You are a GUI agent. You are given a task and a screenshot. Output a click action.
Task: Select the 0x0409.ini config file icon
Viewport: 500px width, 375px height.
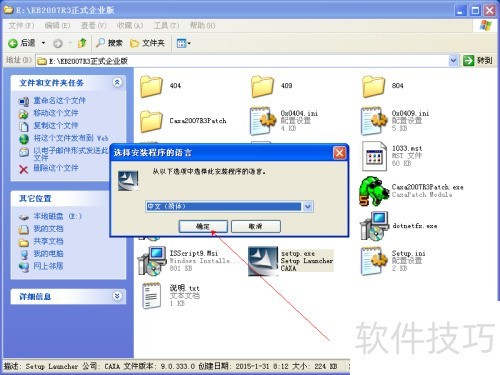[374, 121]
